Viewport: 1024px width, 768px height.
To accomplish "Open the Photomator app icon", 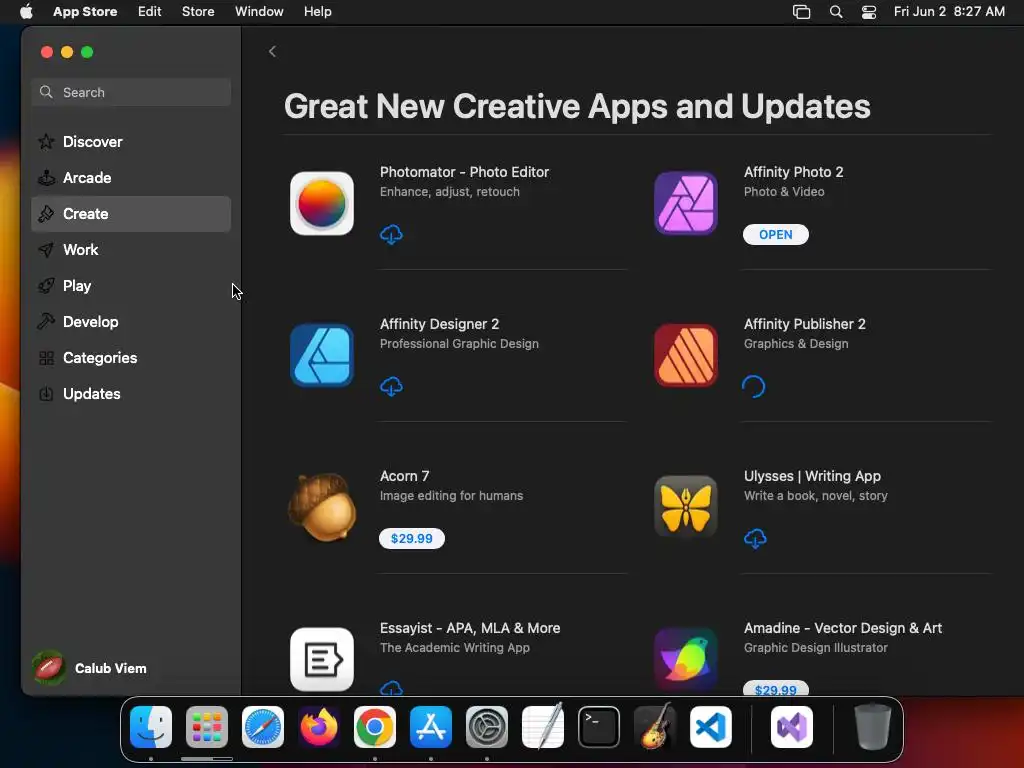I will point(322,203).
